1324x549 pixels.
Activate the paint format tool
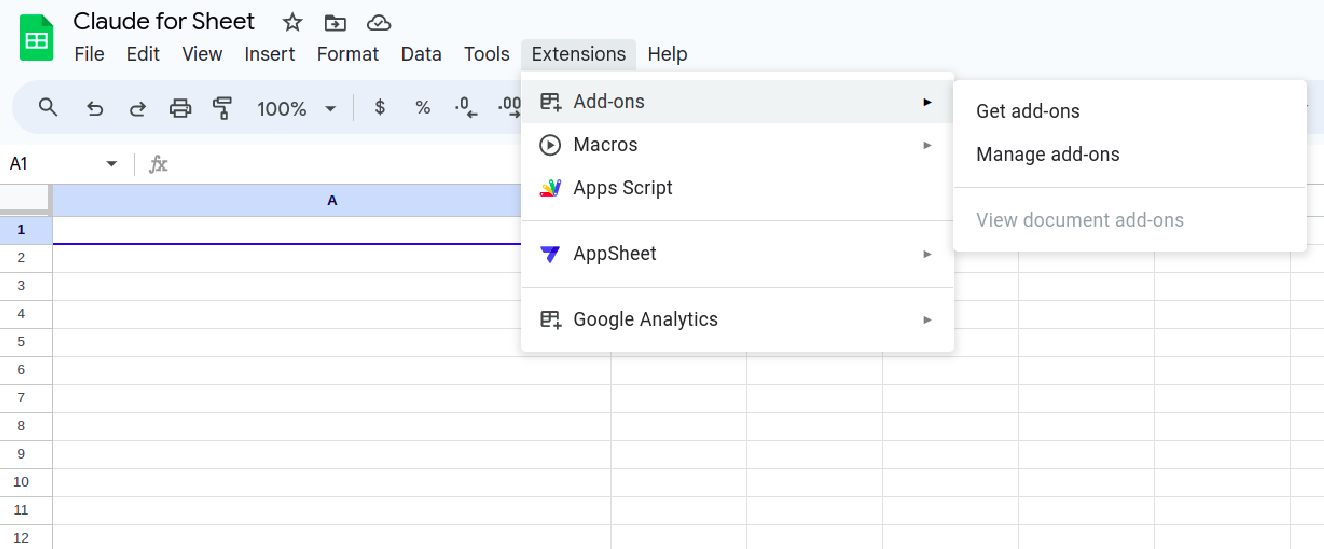(222, 108)
